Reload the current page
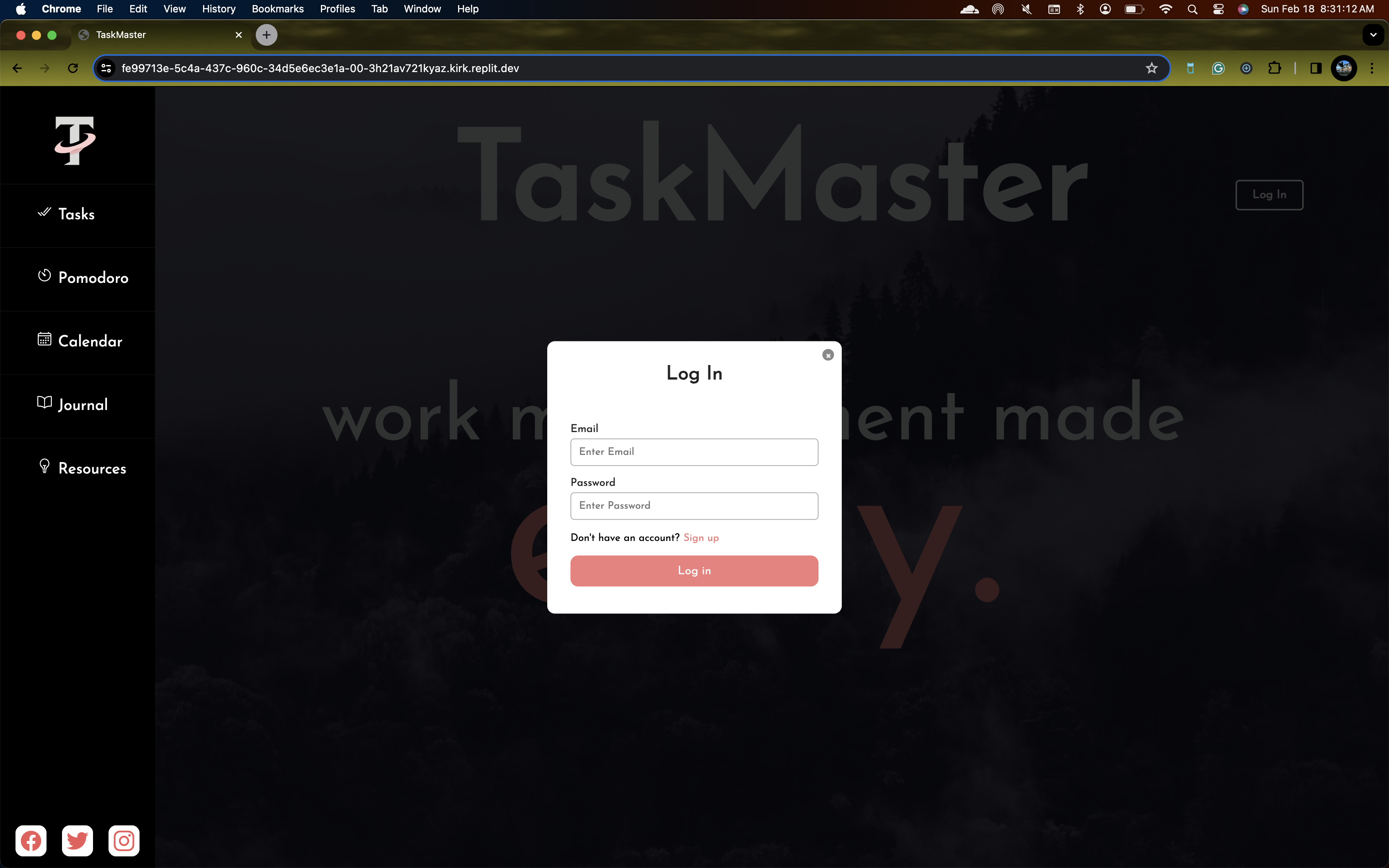 [x=73, y=68]
